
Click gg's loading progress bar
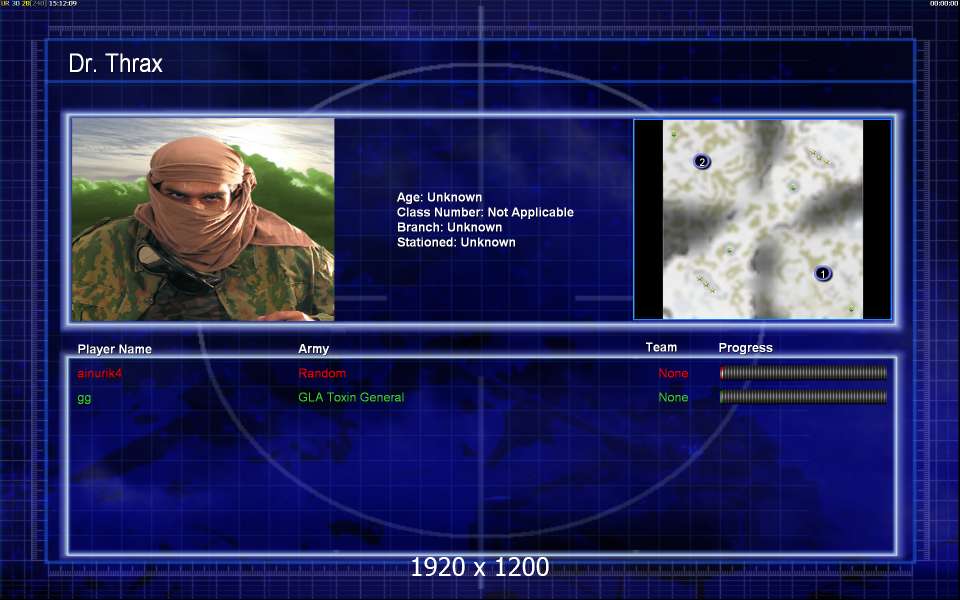pyautogui.click(x=803, y=397)
